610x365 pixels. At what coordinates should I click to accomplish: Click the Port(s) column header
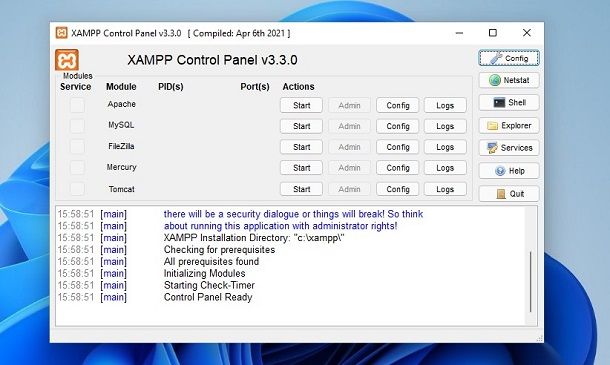tap(255, 86)
